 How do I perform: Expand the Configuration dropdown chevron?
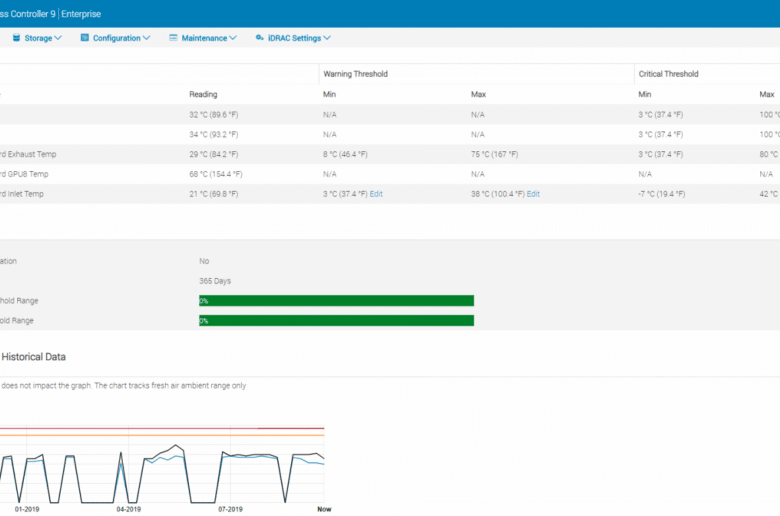146,38
